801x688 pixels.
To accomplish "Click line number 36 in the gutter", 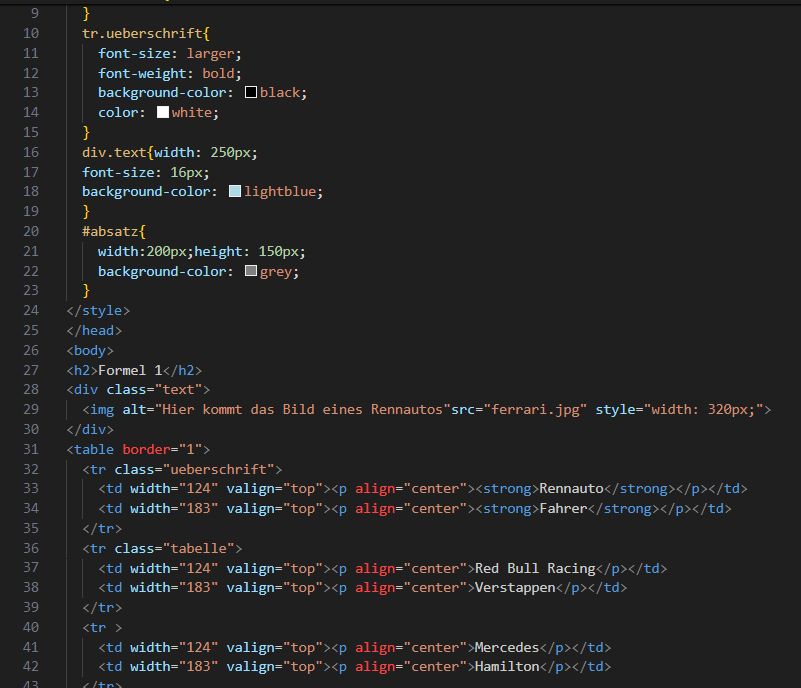I will [29, 548].
